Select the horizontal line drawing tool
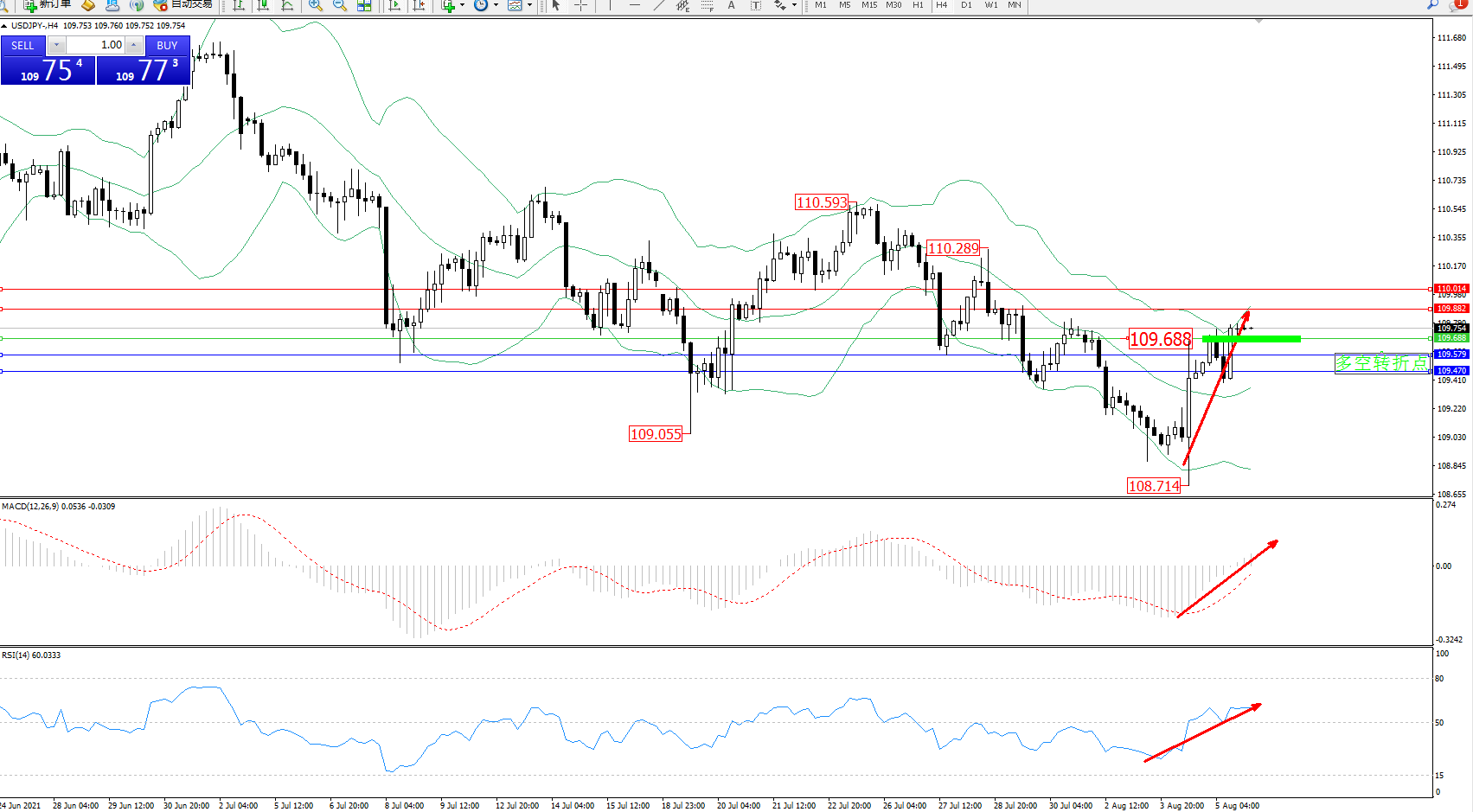Screen dimensions: 1473x812 pyautogui.click(x=634, y=5)
